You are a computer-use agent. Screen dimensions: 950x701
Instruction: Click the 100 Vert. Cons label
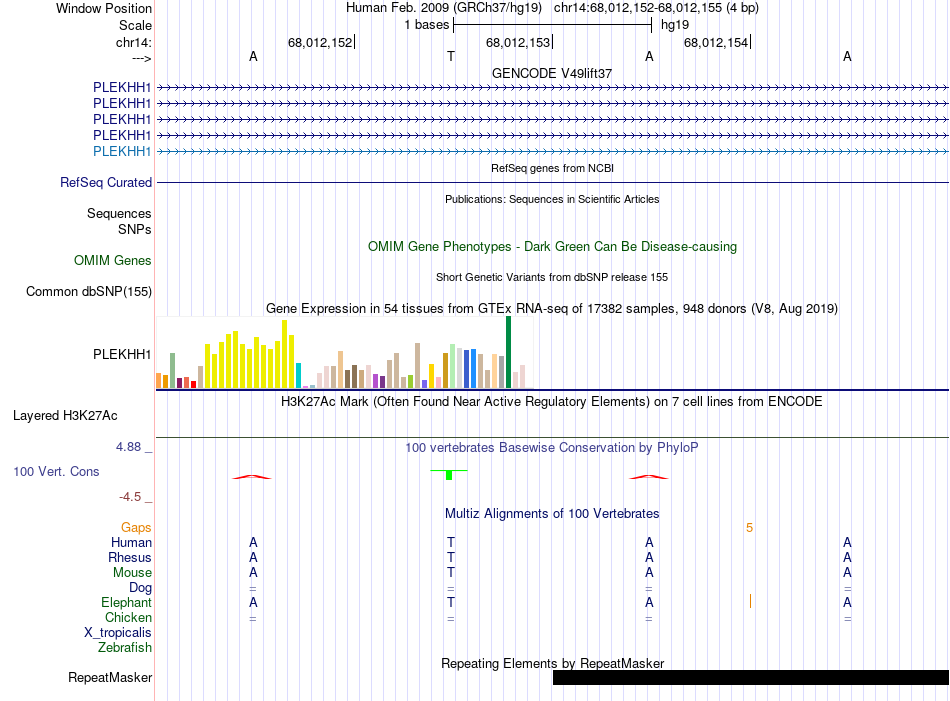pos(56,471)
